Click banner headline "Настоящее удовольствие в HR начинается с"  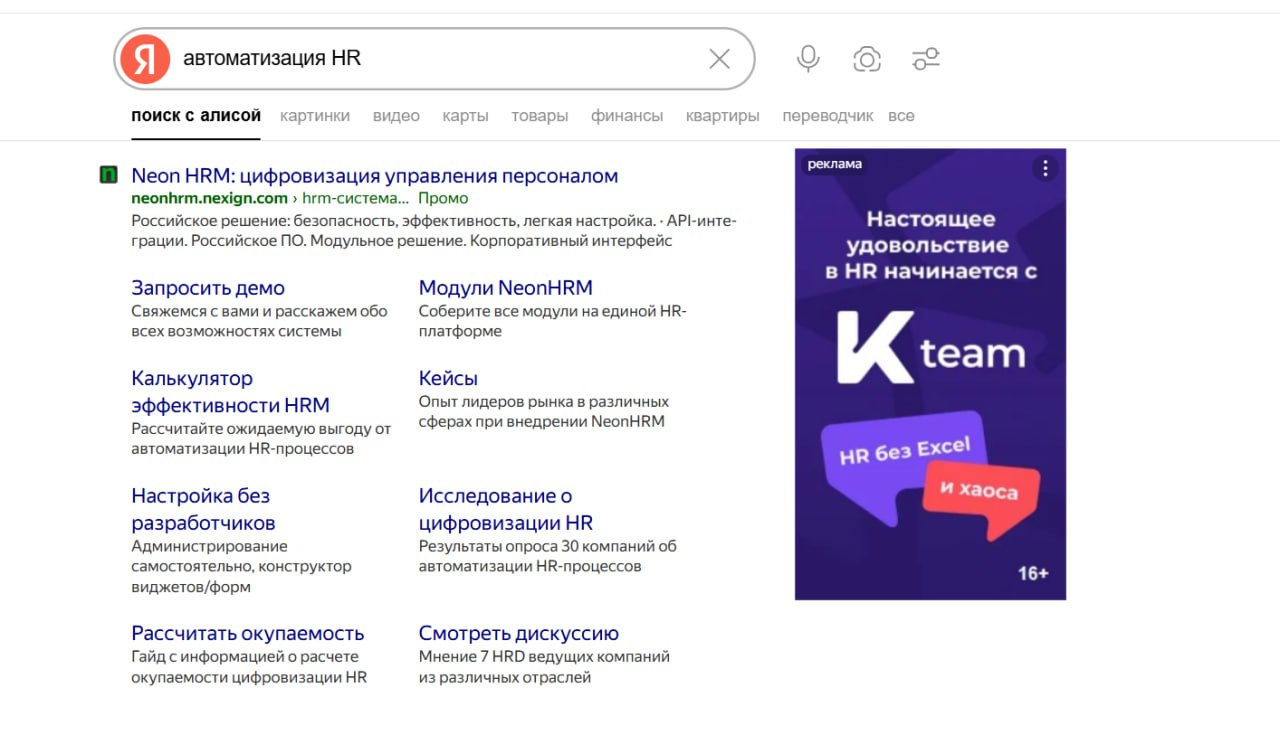coord(930,245)
